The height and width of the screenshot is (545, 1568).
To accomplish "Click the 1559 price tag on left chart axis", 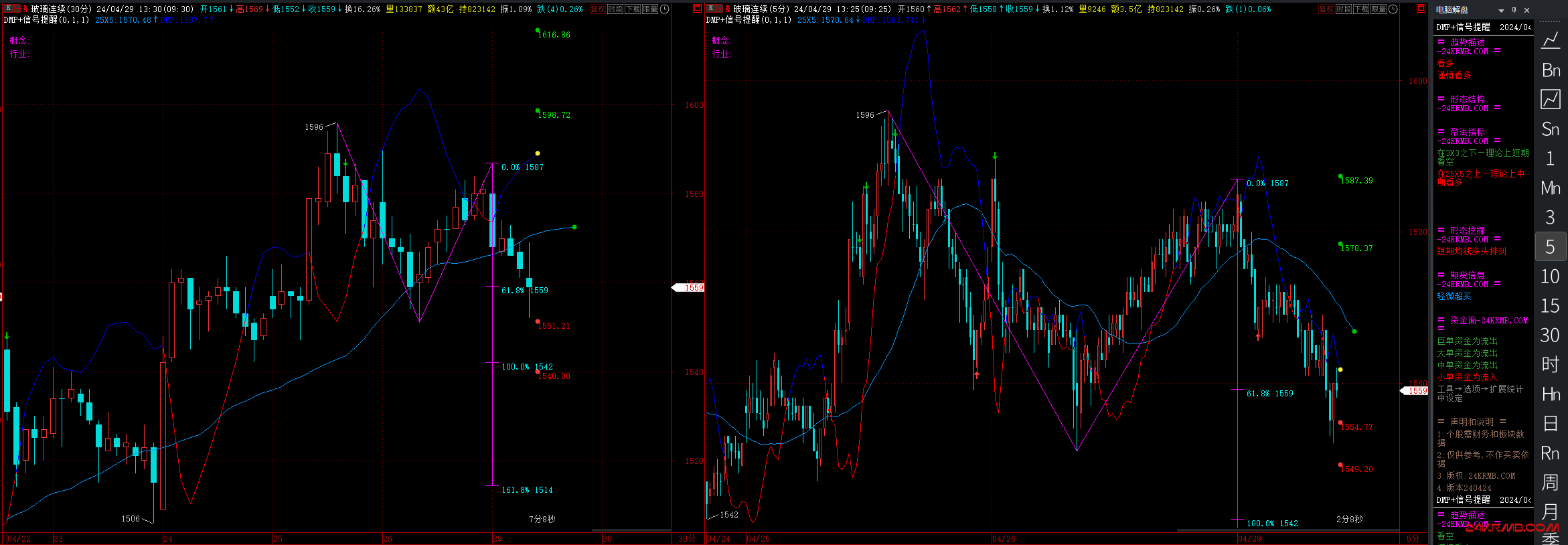I will tap(689, 287).
